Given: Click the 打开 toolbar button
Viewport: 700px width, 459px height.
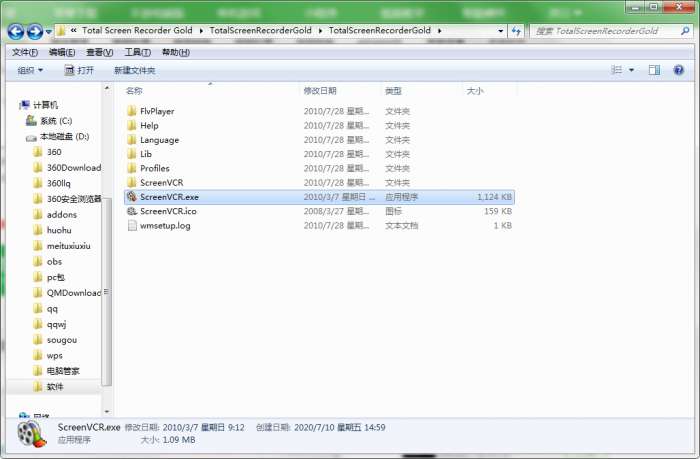Looking at the screenshot, I should (x=79, y=70).
